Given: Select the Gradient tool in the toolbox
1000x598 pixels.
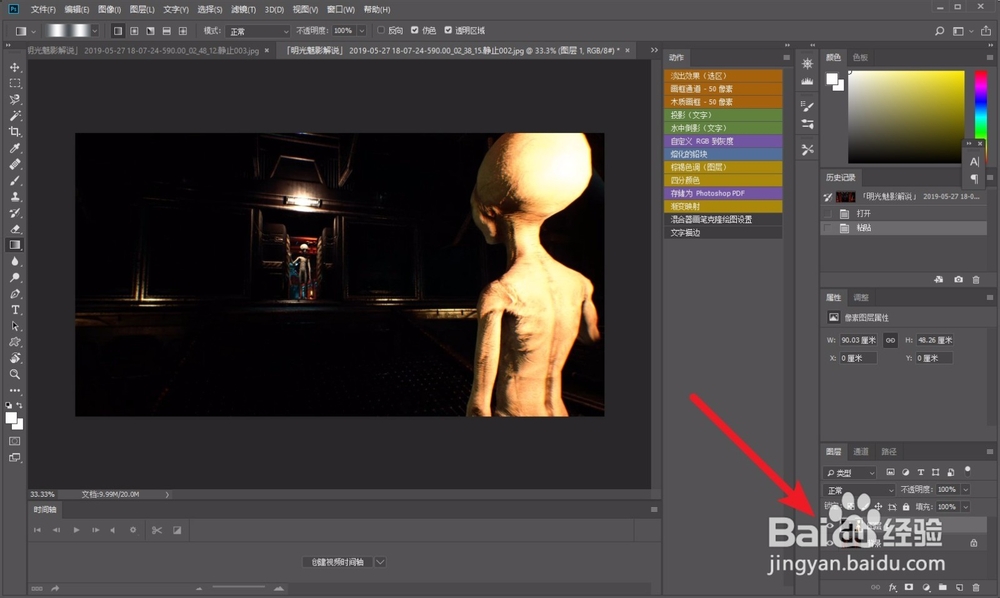Looking at the screenshot, I should 15,245.
